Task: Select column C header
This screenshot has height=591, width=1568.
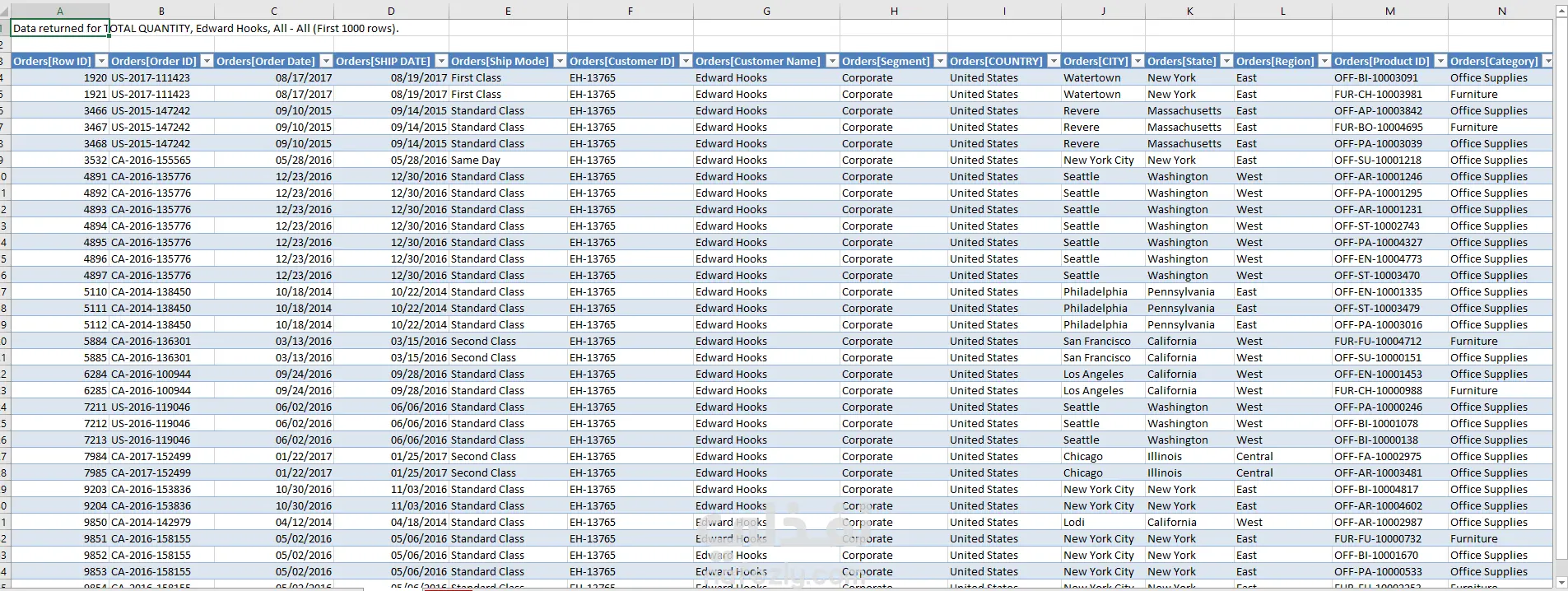Action: pos(274,11)
